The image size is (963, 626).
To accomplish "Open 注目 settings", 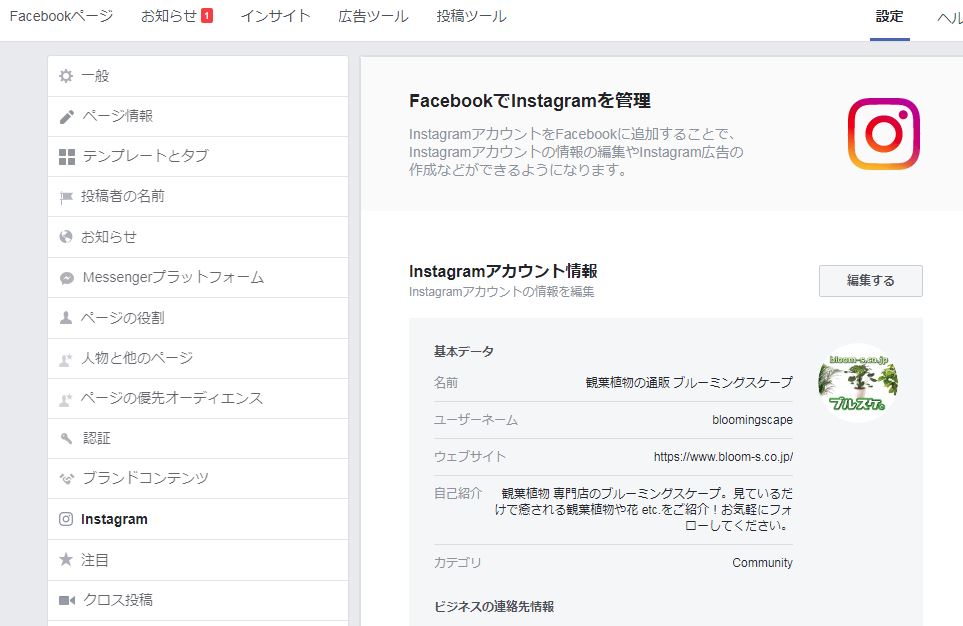I will click(198, 560).
